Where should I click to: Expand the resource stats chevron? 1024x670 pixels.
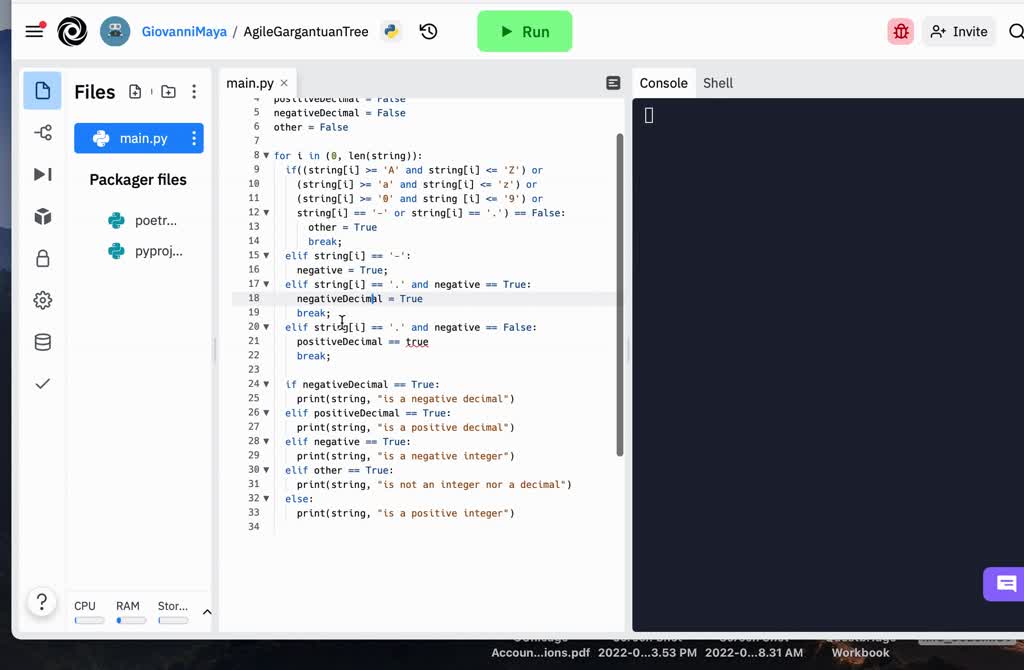207,612
